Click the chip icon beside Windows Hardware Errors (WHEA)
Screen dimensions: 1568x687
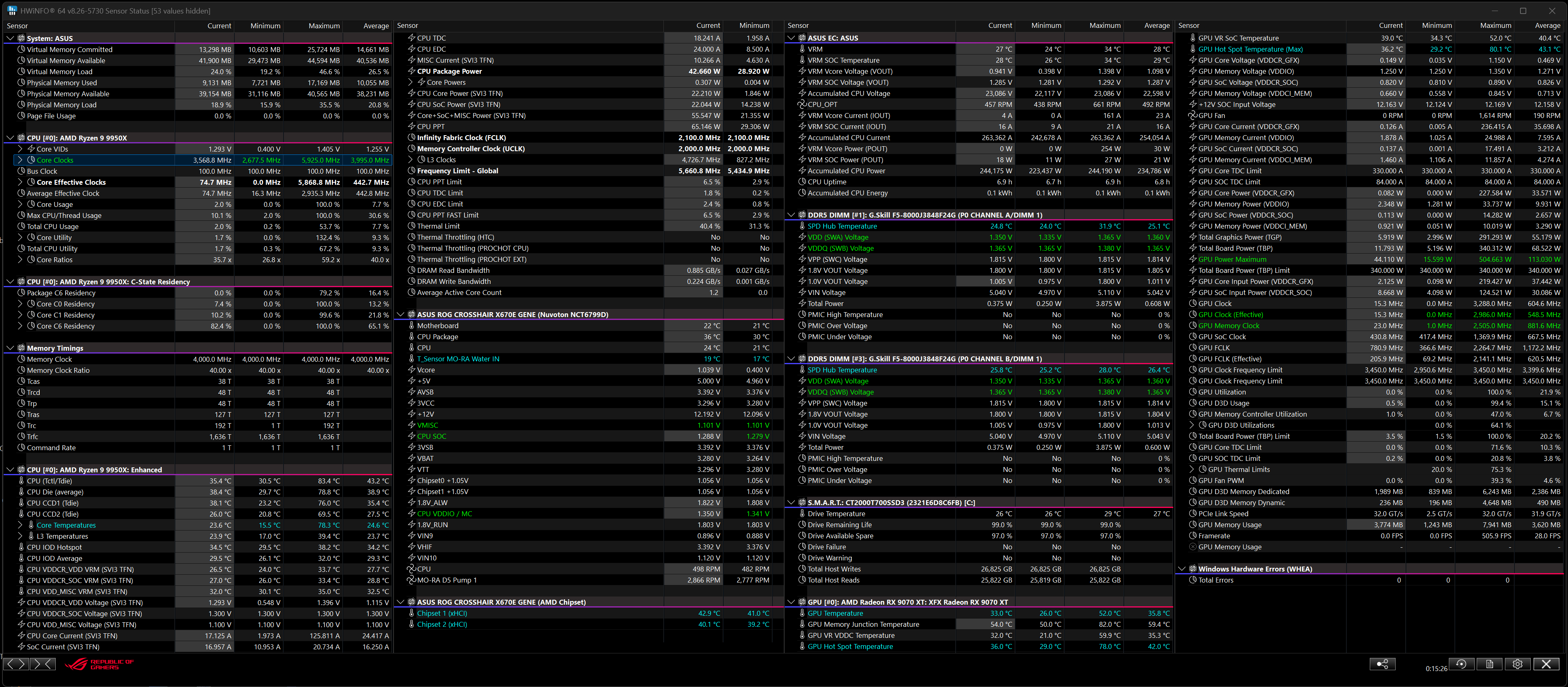pyautogui.click(x=1193, y=569)
